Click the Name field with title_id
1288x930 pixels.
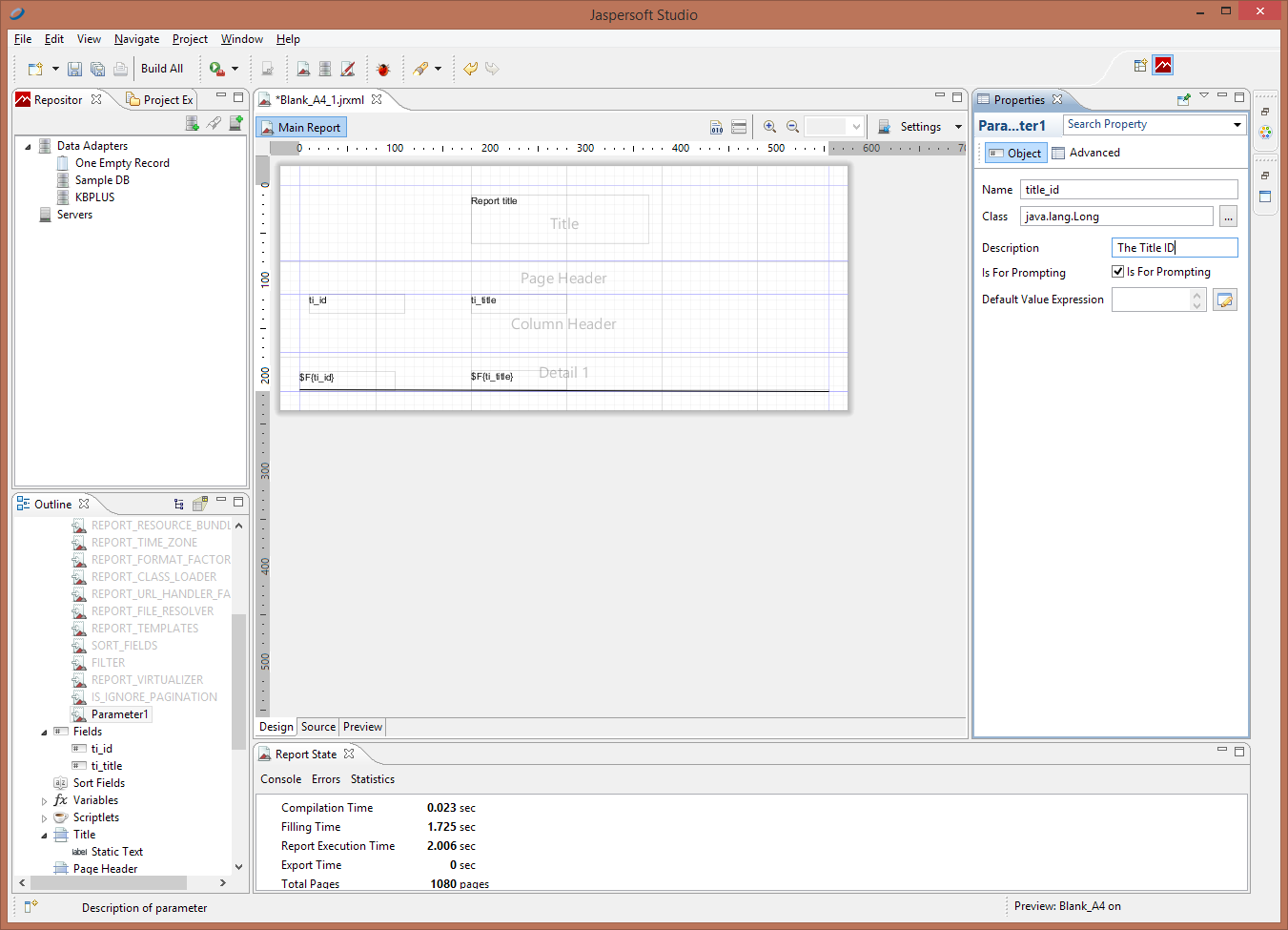click(1129, 190)
